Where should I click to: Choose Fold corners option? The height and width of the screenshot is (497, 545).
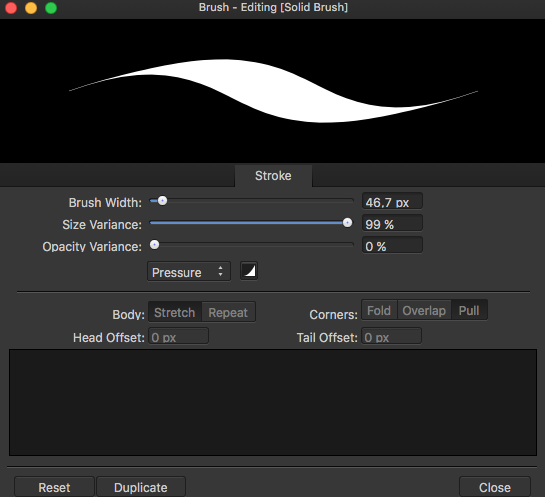pyautogui.click(x=379, y=310)
